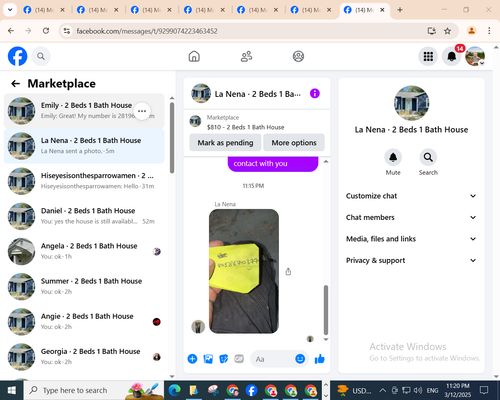Open Hiseyesisonthesparrowamen conversation
The height and width of the screenshot is (400, 500).
[84, 181]
